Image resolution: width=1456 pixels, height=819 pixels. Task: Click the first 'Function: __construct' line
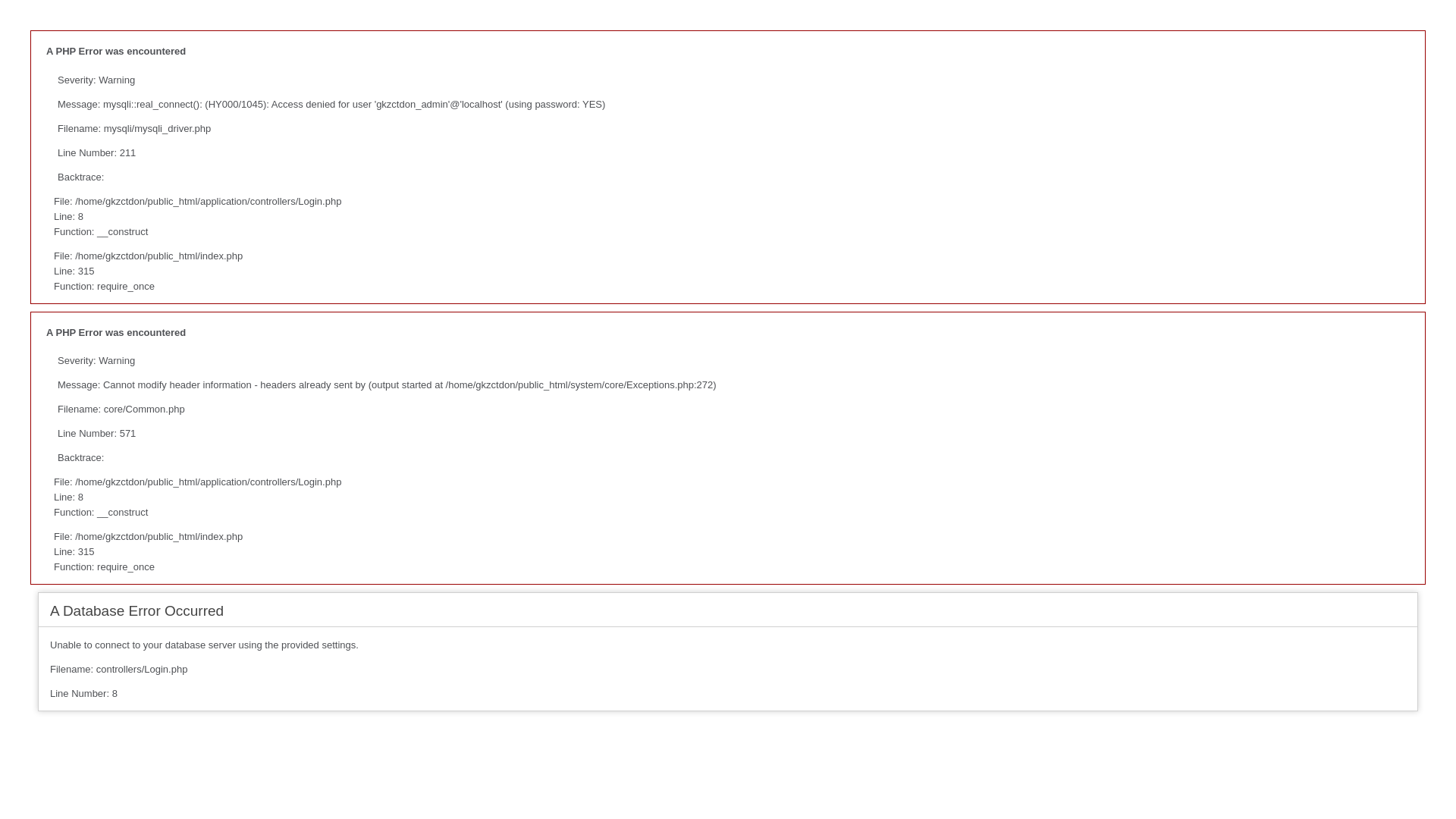(x=101, y=232)
